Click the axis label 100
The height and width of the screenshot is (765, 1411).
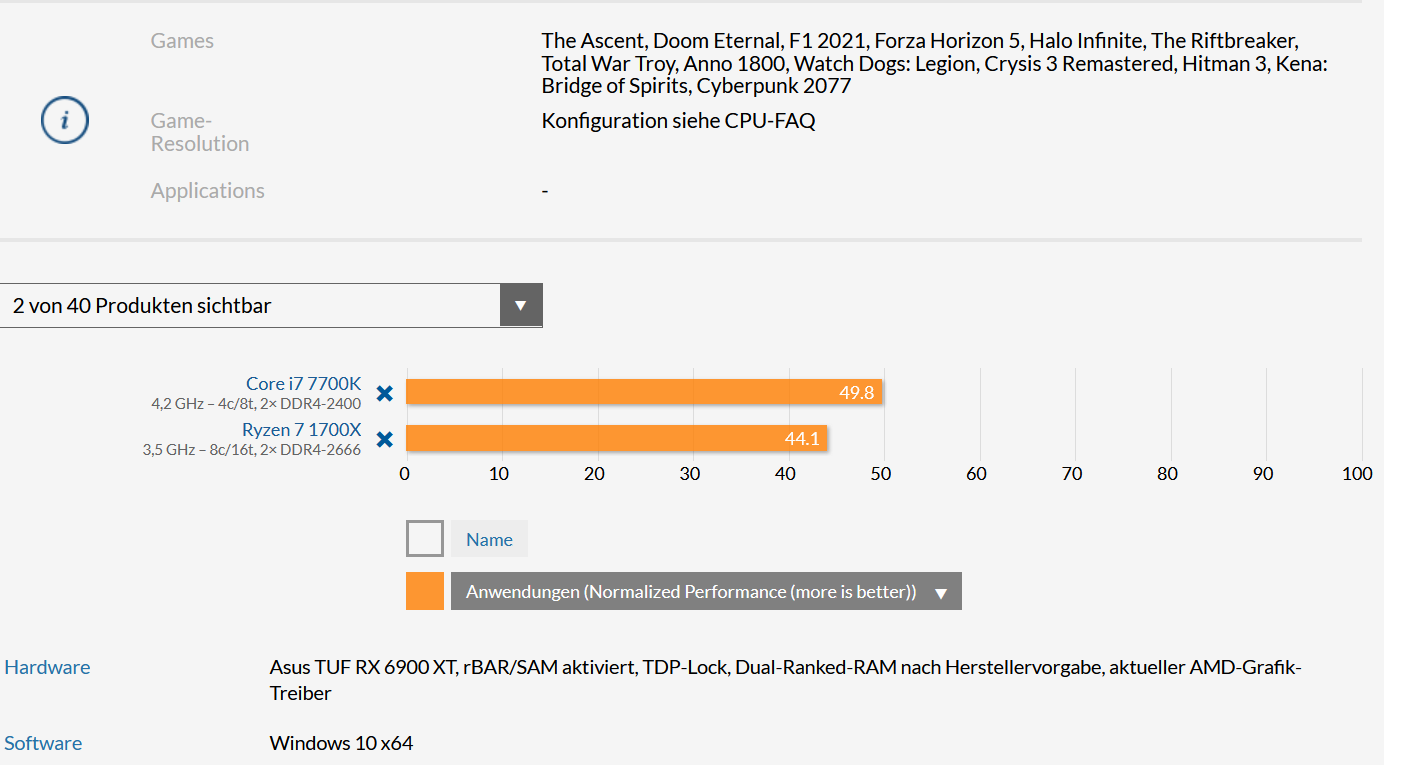coord(1357,474)
